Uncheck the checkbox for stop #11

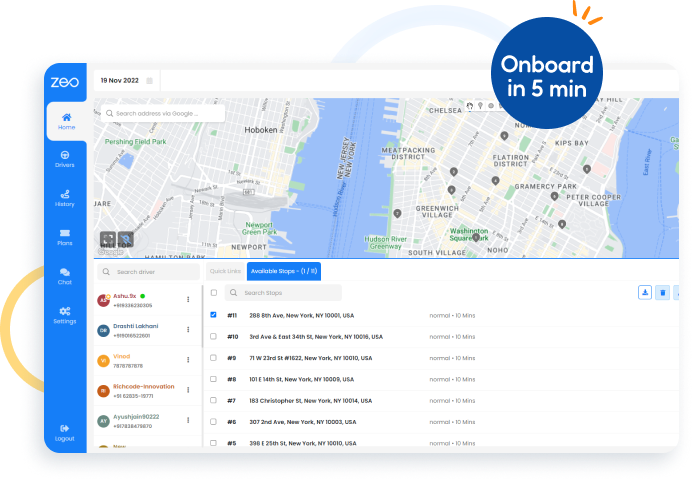213,315
